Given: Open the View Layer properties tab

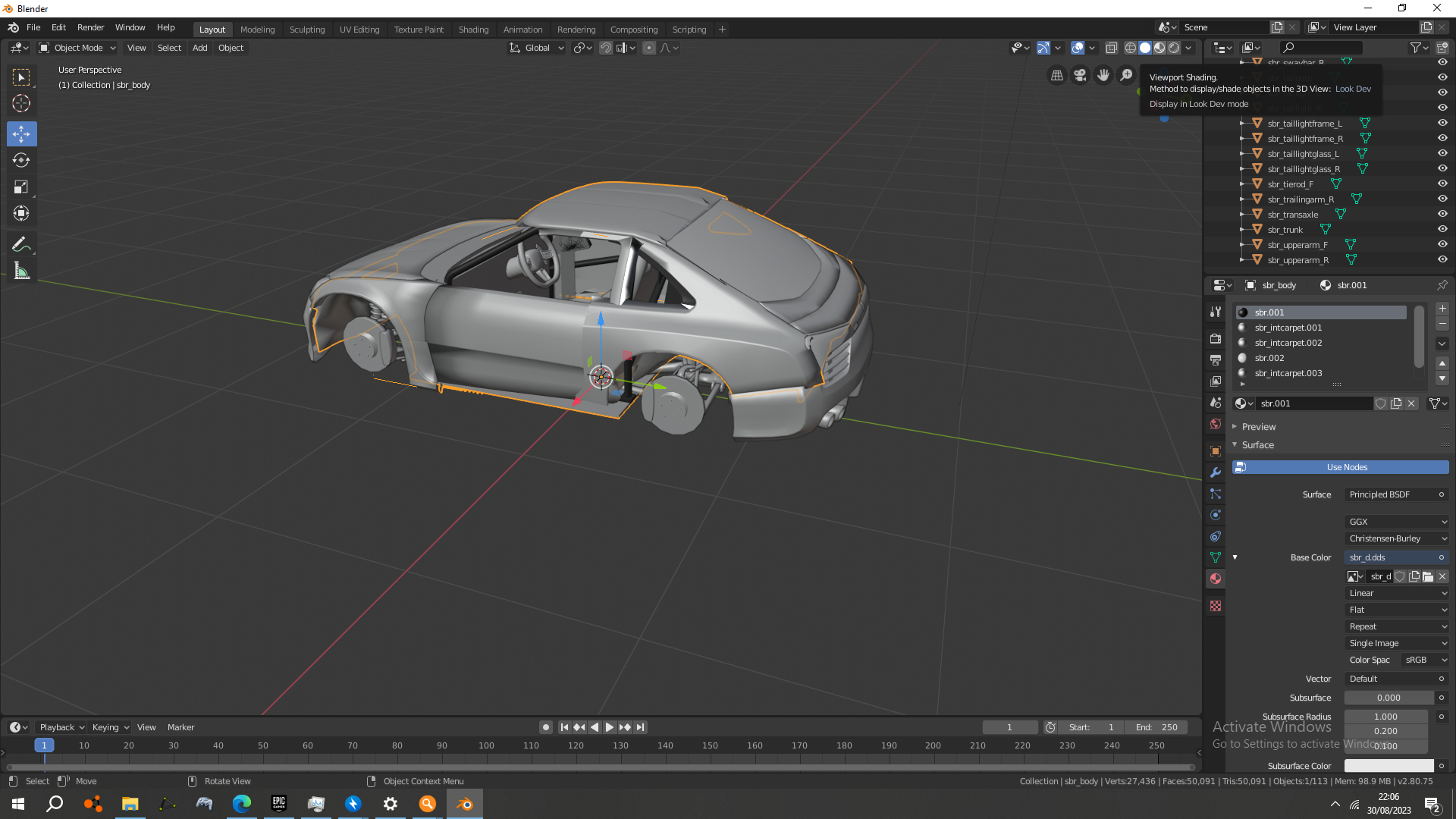Looking at the screenshot, I should click(x=1216, y=381).
